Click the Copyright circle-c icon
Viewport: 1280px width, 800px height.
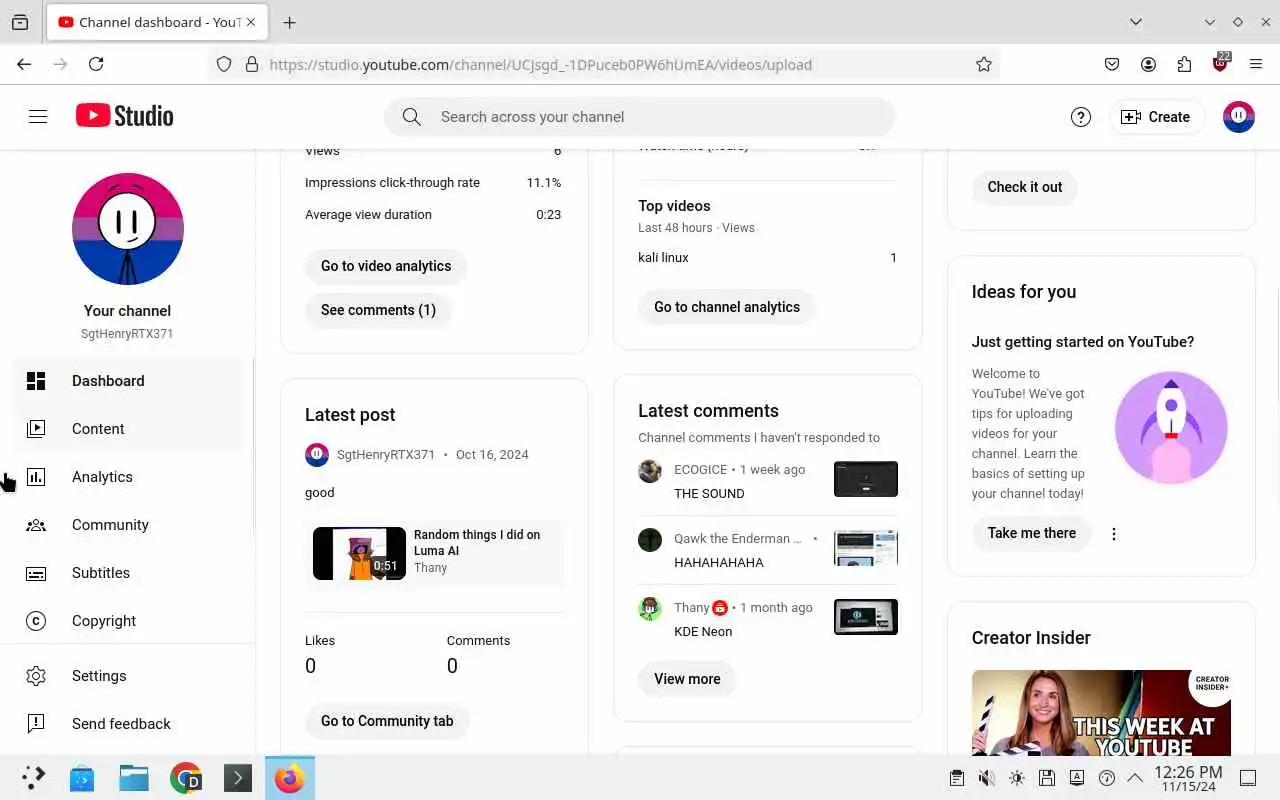[x=36, y=621]
